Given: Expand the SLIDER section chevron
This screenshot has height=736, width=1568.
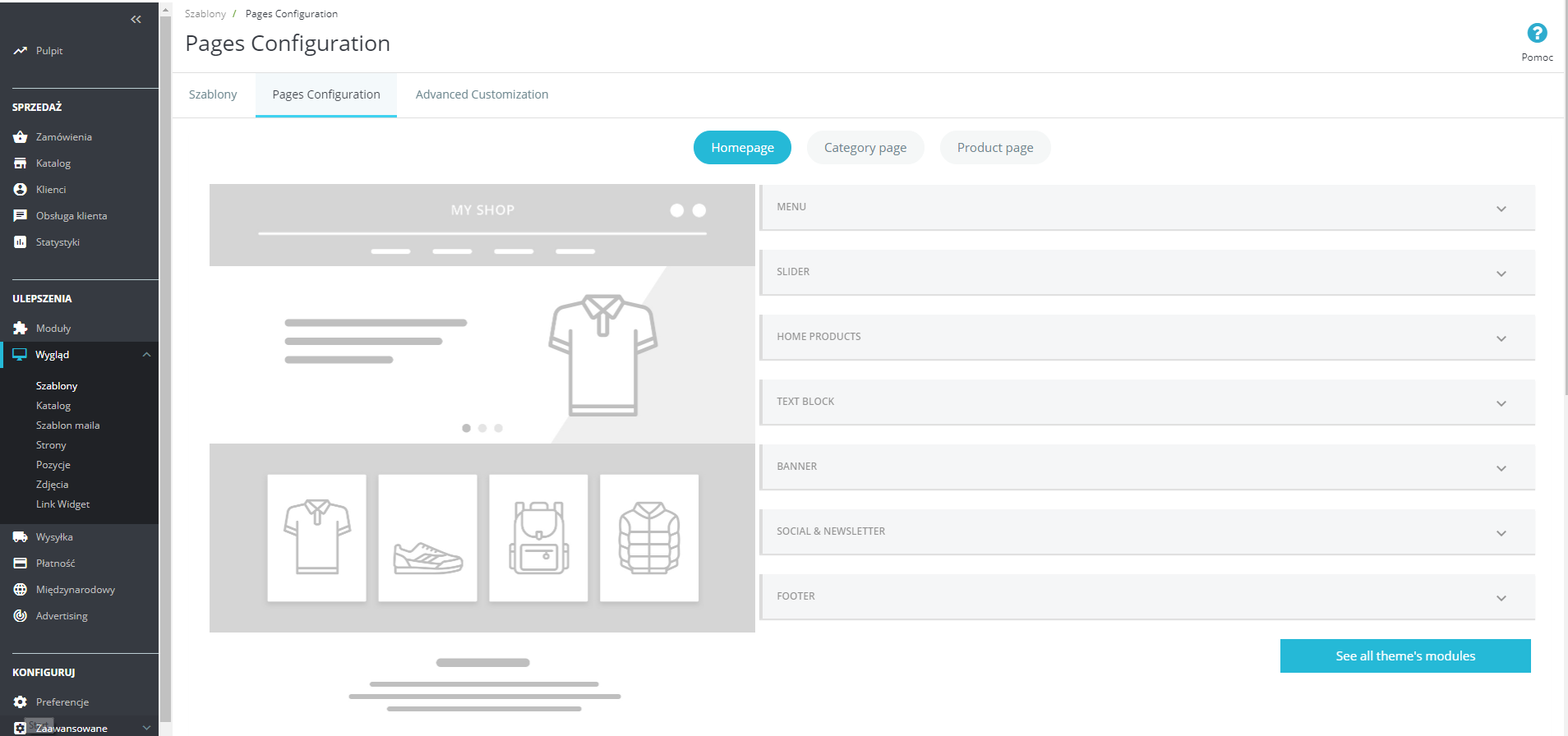Looking at the screenshot, I should pos(1501,274).
